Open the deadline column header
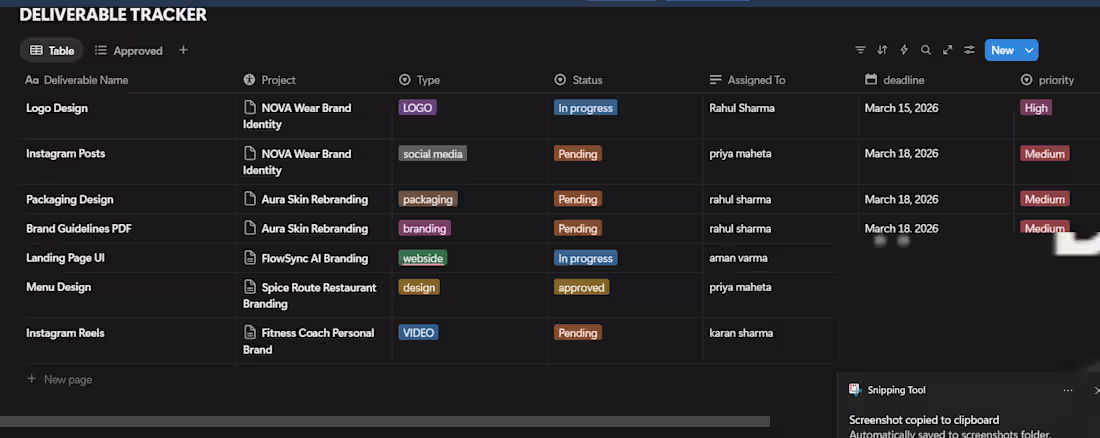1100x438 pixels. pyautogui.click(x=894, y=80)
